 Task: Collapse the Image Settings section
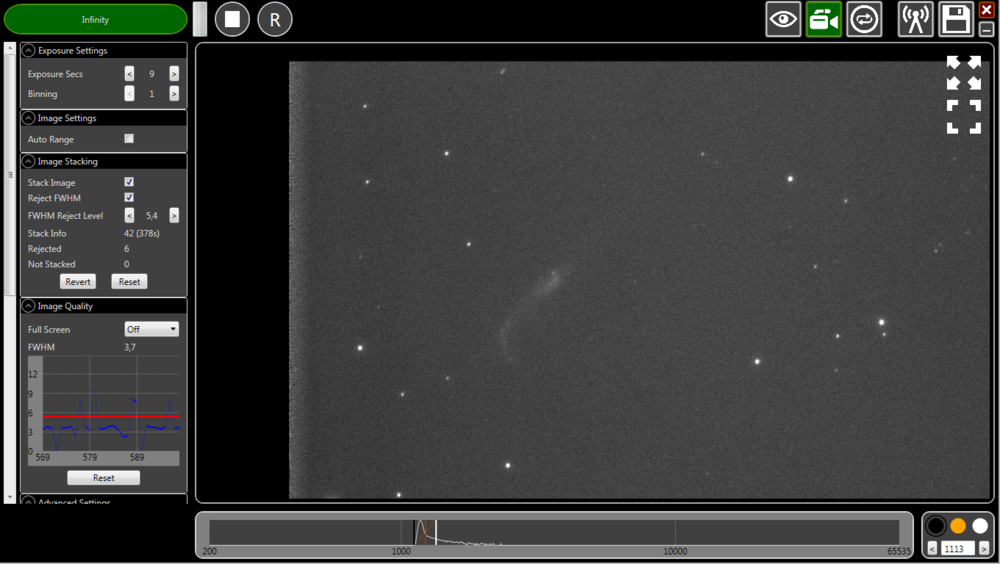tap(29, 118)
